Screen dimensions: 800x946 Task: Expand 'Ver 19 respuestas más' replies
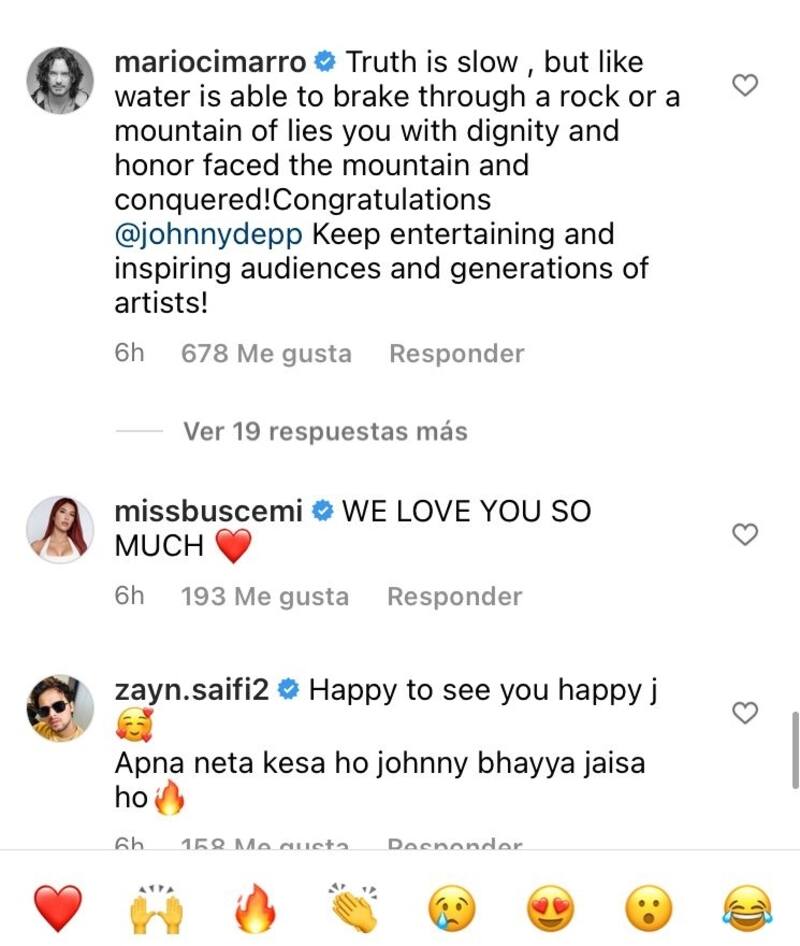pyautogui.click(x=325, y=431)
